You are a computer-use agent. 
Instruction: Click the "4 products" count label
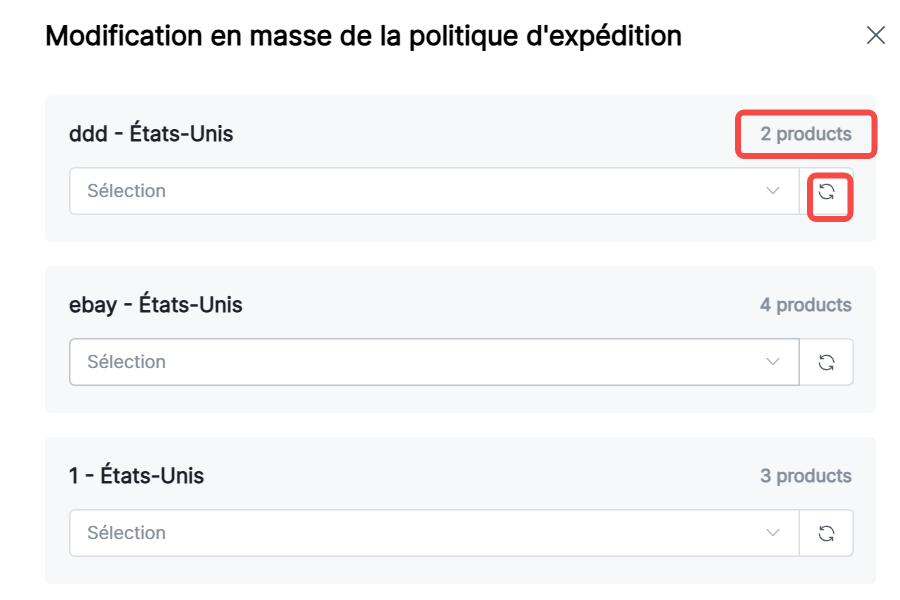(x=806, y=305)
